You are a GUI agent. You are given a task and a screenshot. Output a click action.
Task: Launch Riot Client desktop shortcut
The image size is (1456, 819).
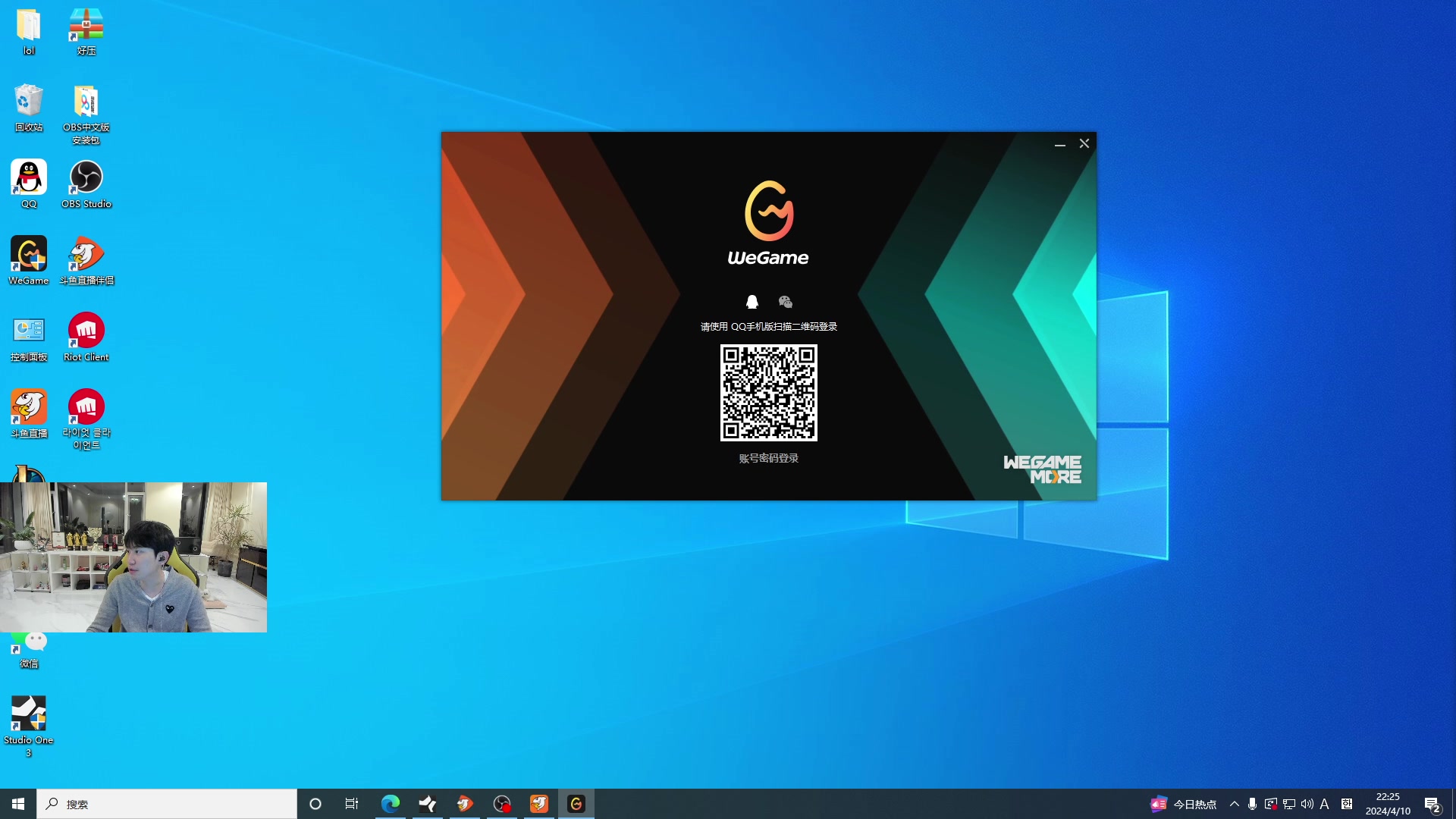(86, 337)
